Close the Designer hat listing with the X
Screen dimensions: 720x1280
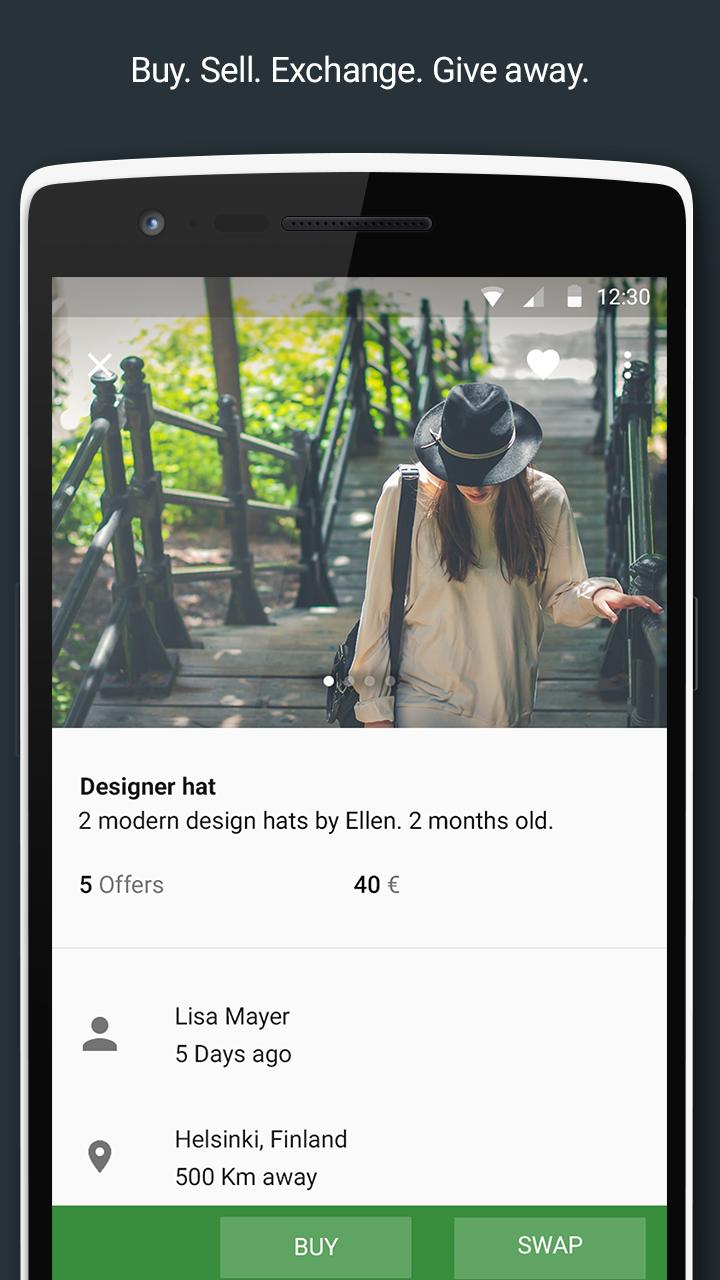pos(100,366)
